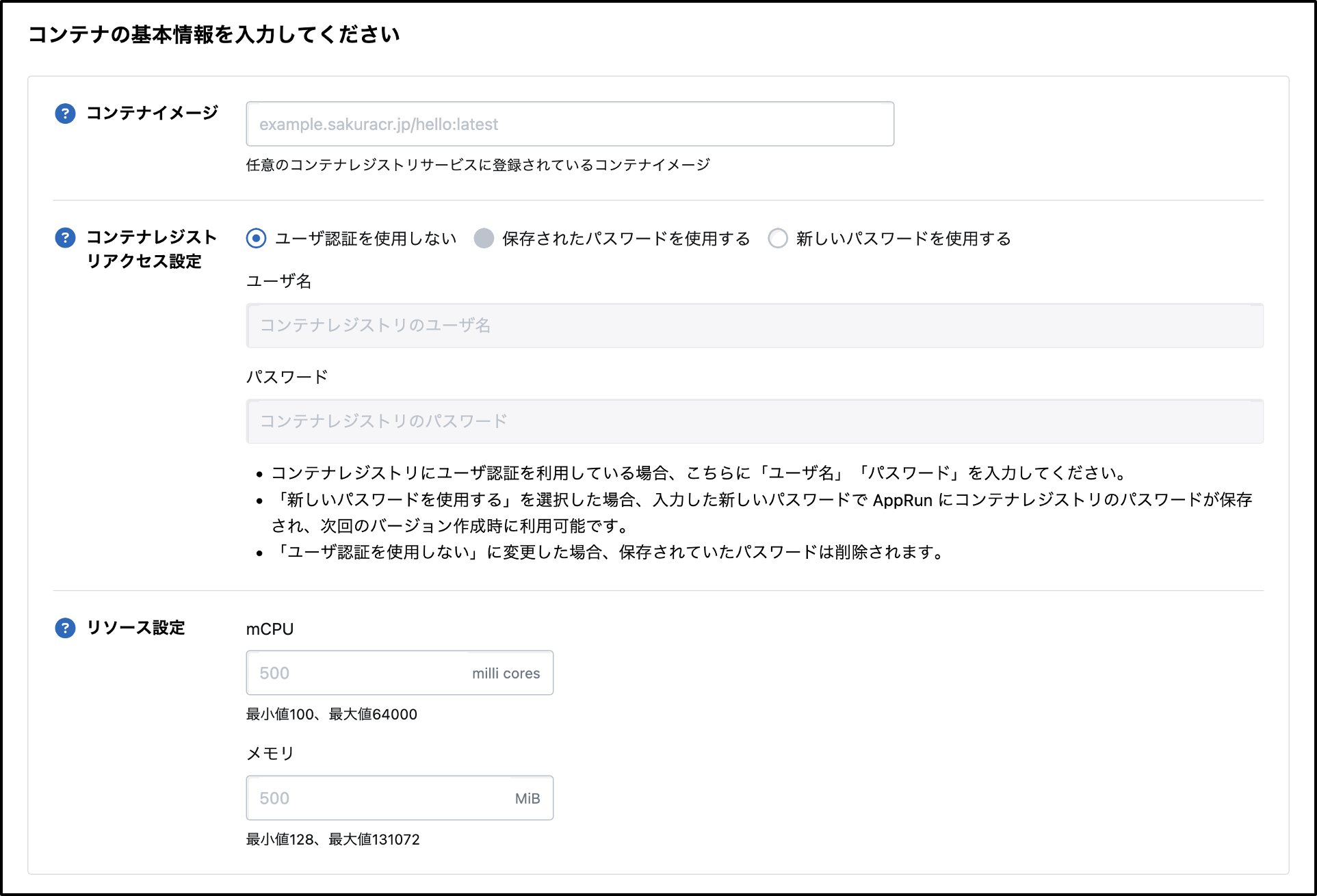Click the リソース設定 section label

click(135, 628)
